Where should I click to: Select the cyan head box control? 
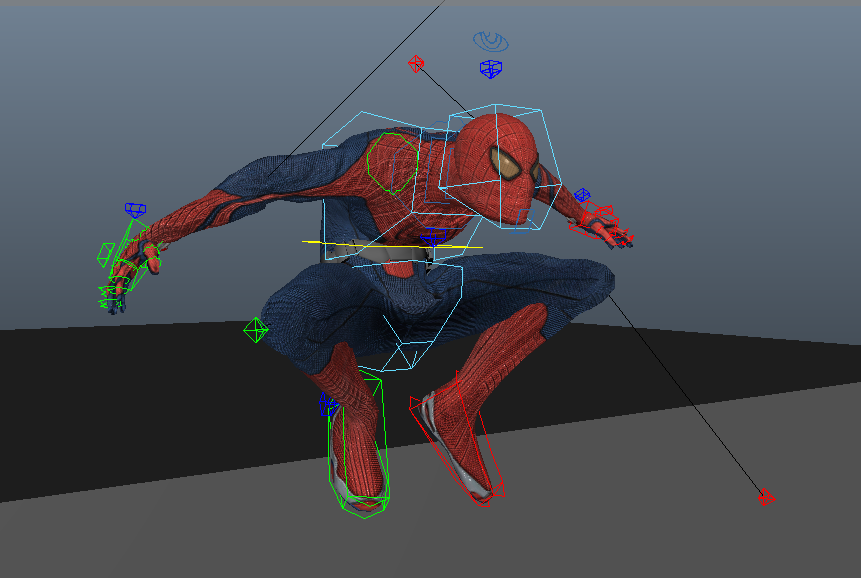click(500, 167)
